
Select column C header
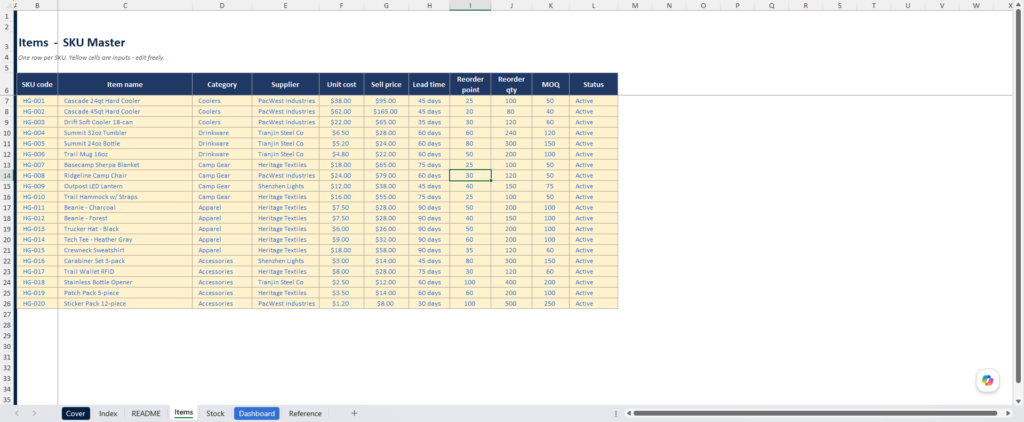[x=125, y=5]
